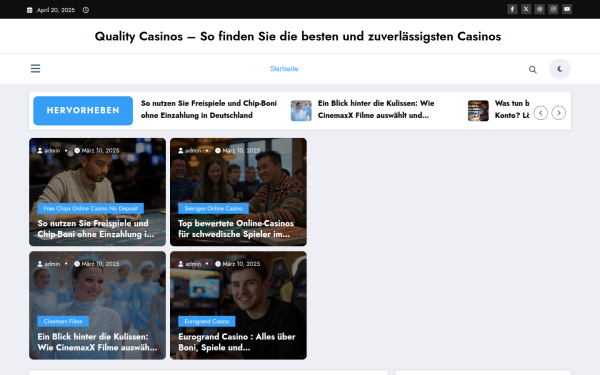Toggle dark mode with the moon button
This screenshot has width=600, height=375.
pos(560,69)
